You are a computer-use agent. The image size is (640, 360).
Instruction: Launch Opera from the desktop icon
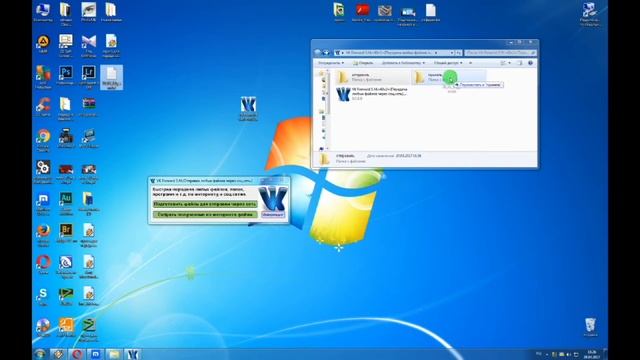coord(43,264)
